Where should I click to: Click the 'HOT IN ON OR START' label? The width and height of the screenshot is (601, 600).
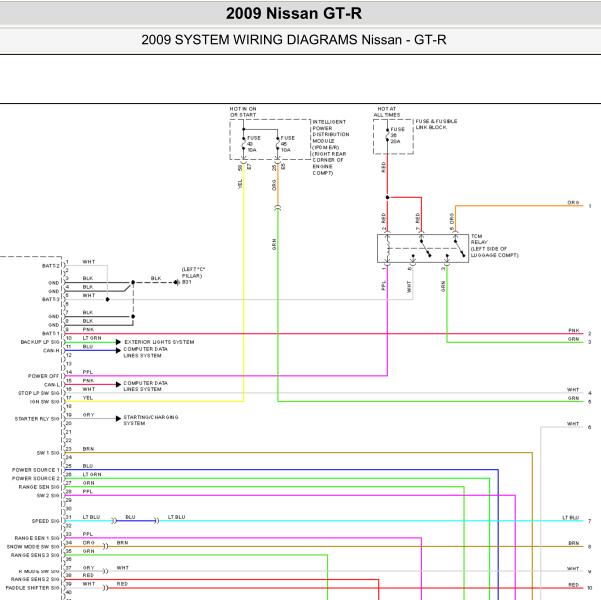pos(243,112)
